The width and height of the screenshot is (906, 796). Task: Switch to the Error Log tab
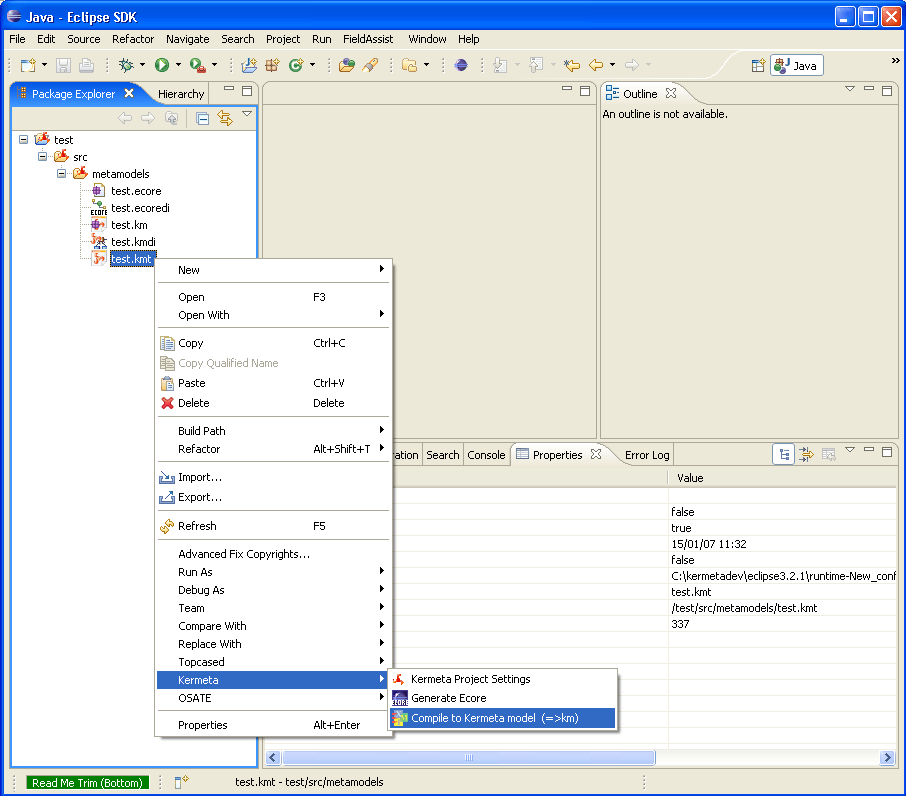click(x=647, y=455)
